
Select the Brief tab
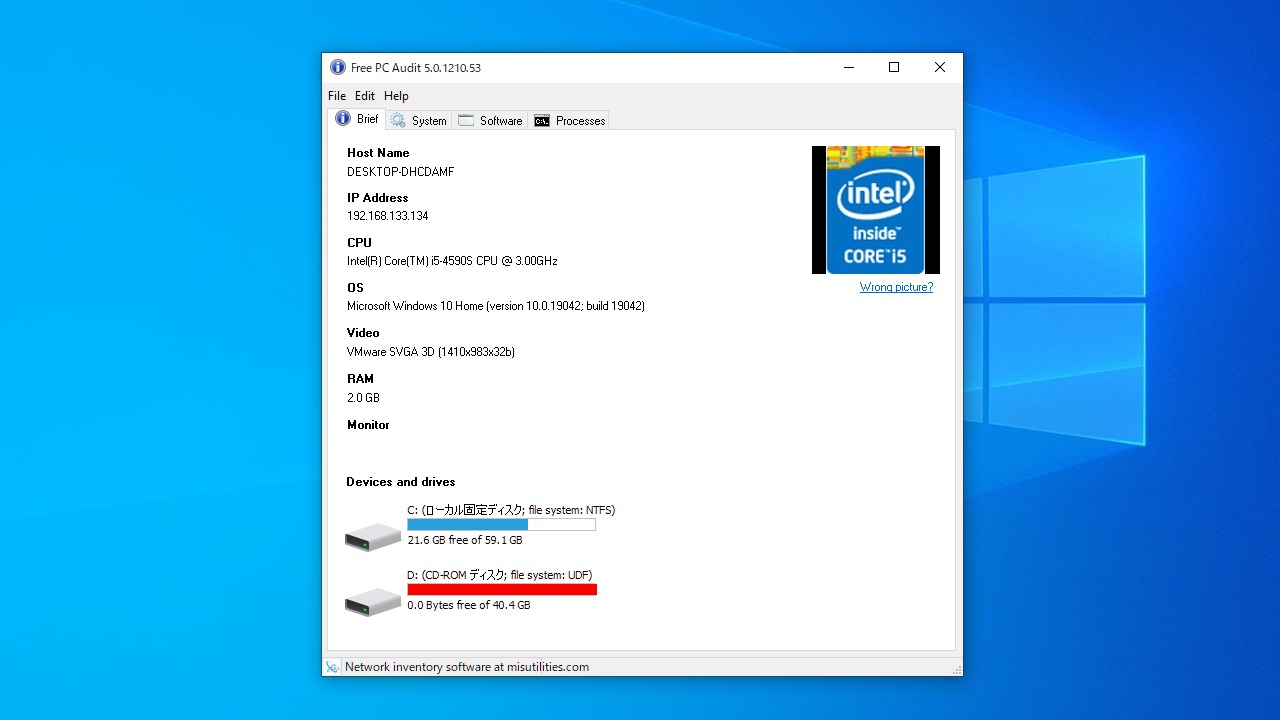point(357,119)
